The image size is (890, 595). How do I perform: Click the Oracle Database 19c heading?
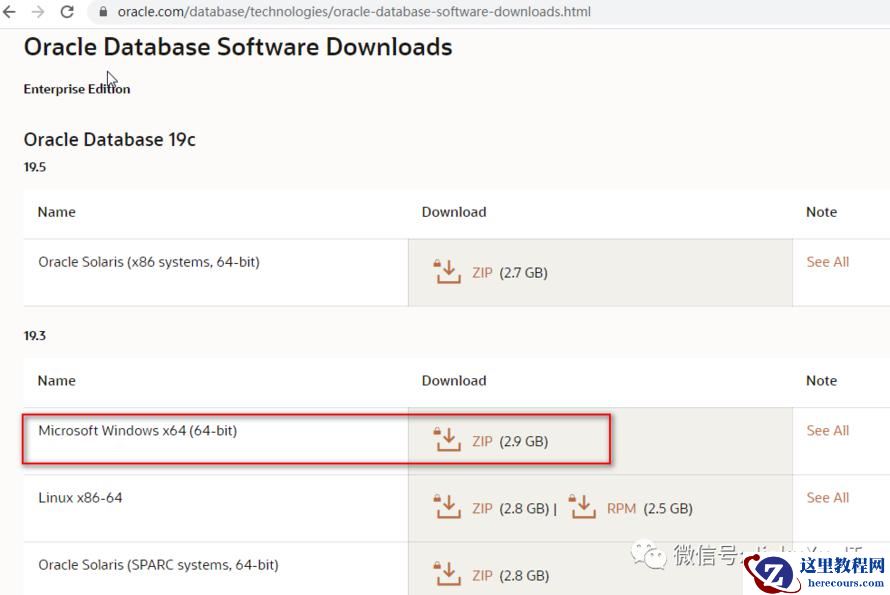[x=110, y=139]
